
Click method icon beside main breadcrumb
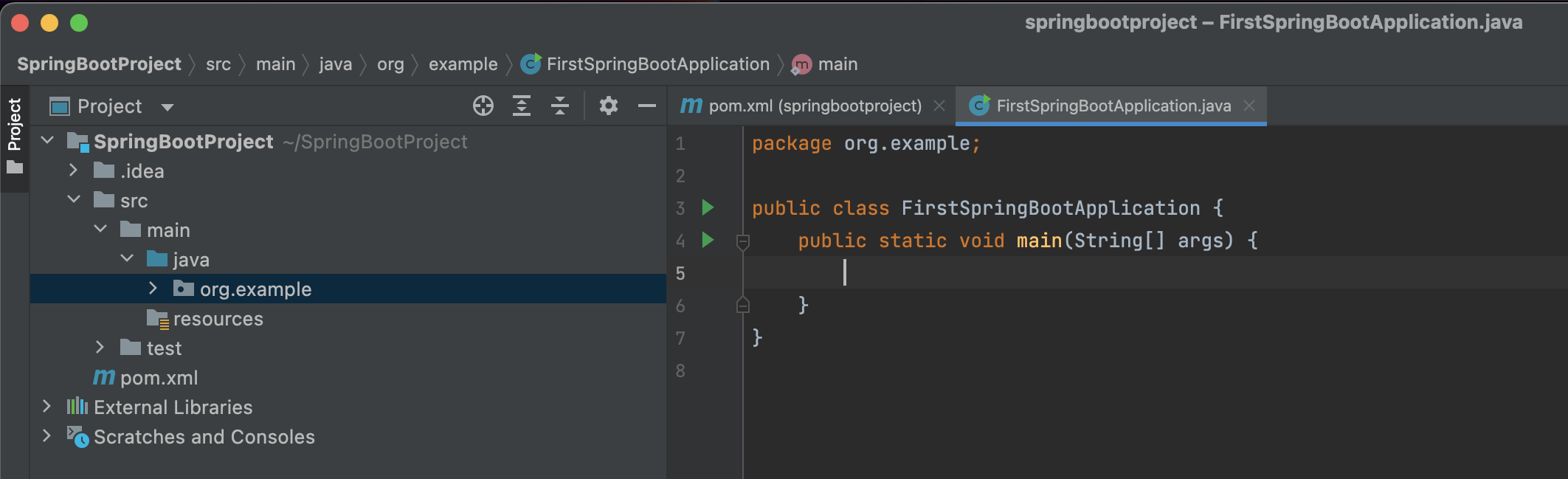click(801, 65)
